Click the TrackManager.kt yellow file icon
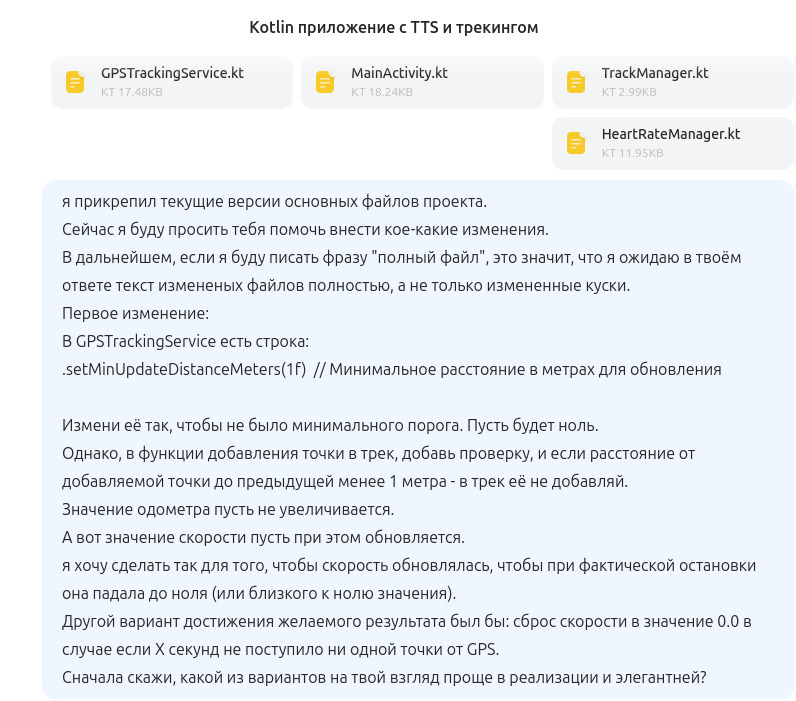Image resolution: width=796 pixels, height=701 pixels. (x=575, y=82)
